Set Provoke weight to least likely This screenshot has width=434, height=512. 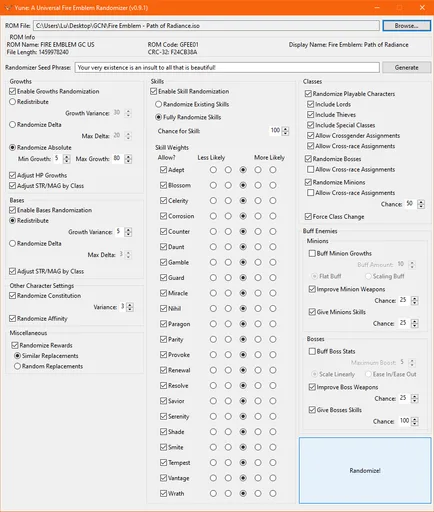pyautogui.click(x=213, y=355)
